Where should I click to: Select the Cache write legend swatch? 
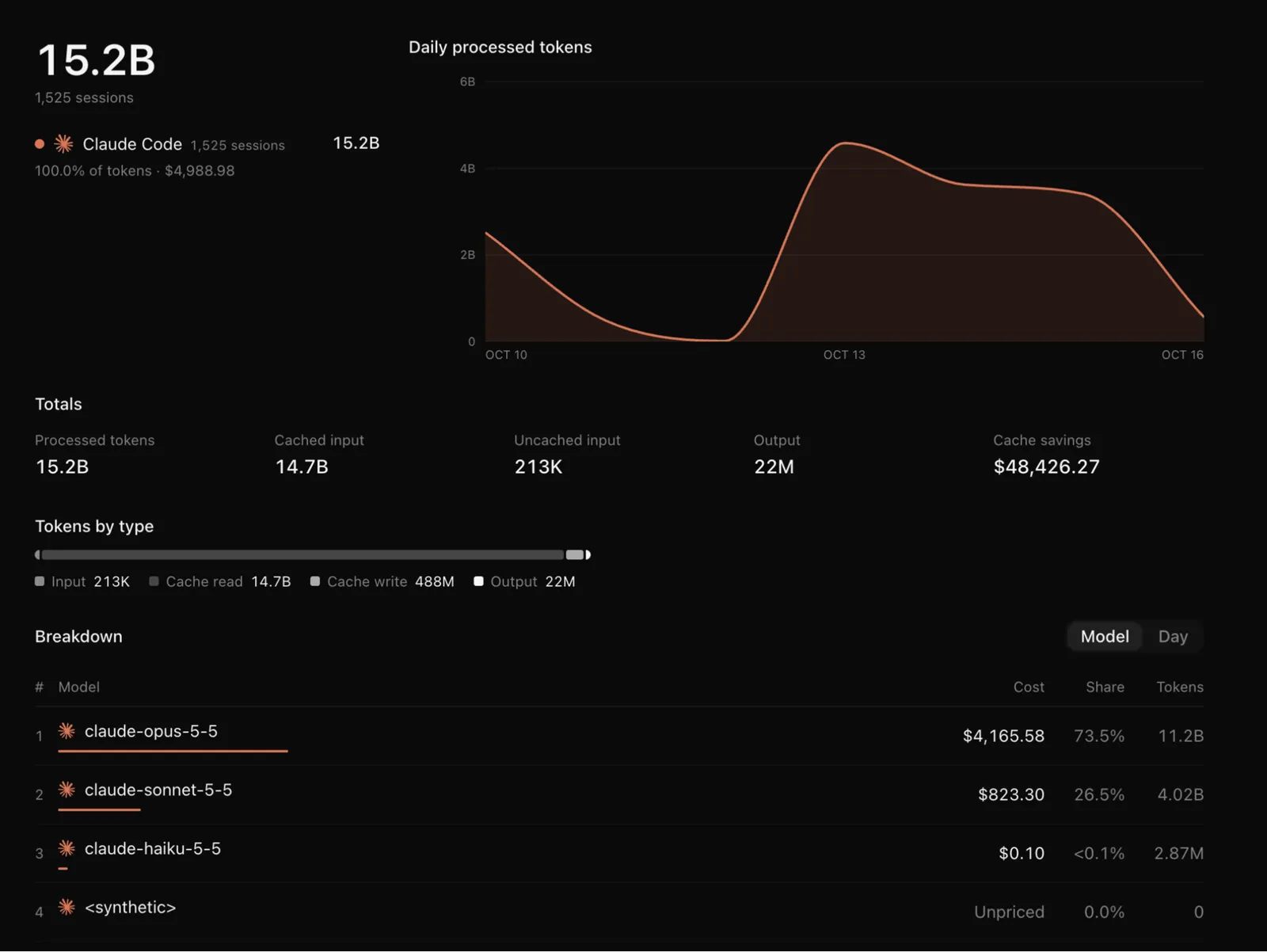point(315,581)
